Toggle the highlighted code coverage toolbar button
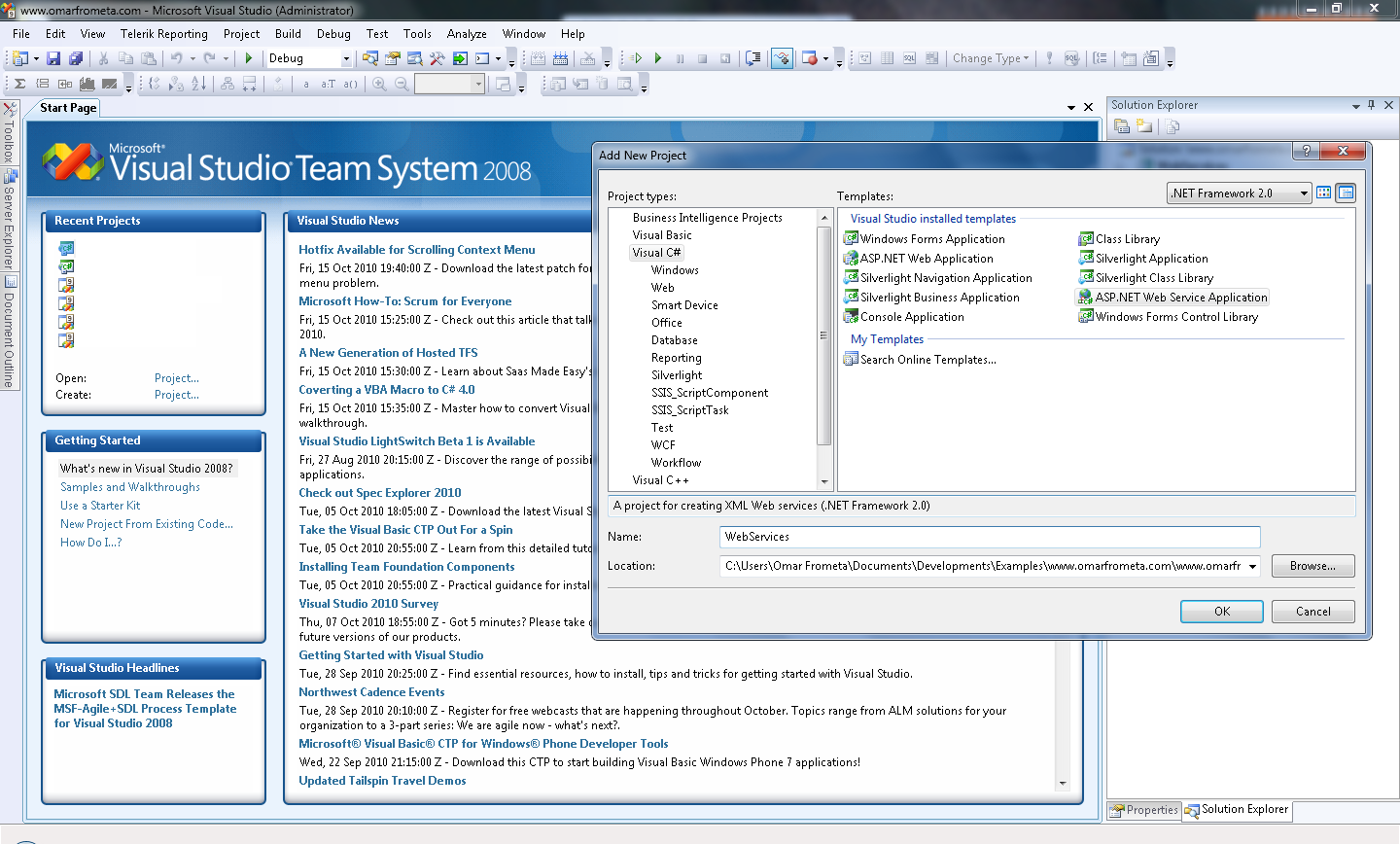 click(x=782, y=58)
